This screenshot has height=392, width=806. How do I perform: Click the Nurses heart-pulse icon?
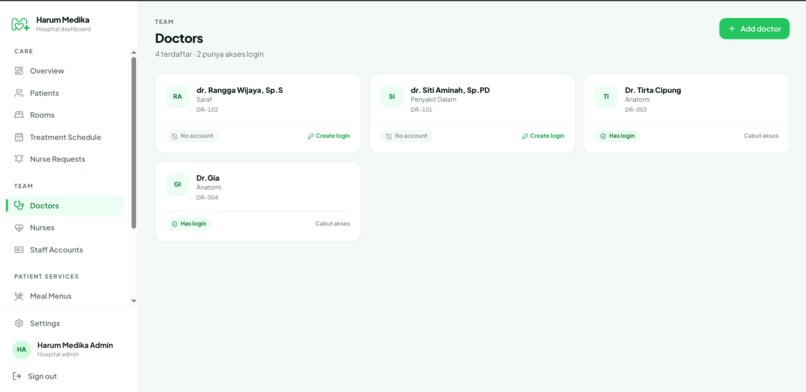[19, 228]
